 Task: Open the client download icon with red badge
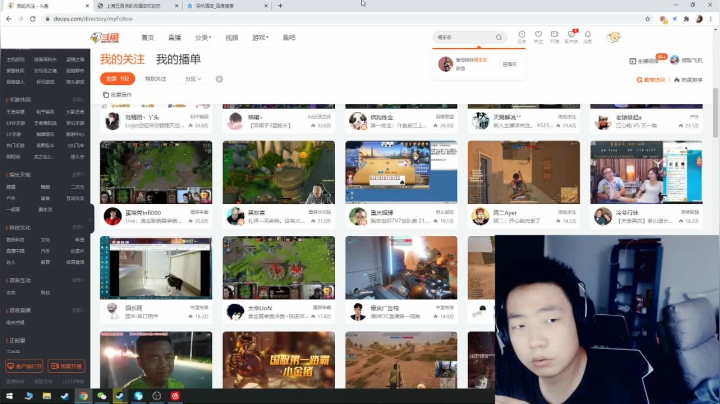(x=571, y=34)
